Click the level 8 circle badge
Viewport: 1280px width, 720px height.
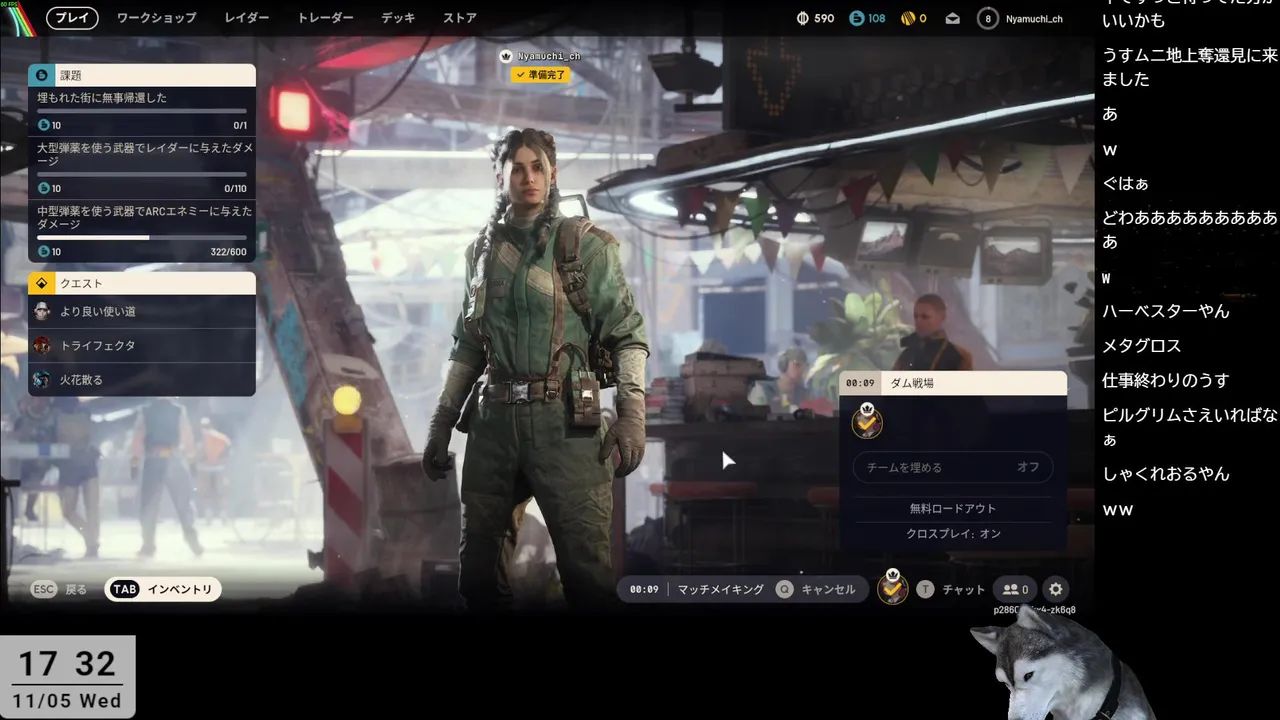(988, 18)
